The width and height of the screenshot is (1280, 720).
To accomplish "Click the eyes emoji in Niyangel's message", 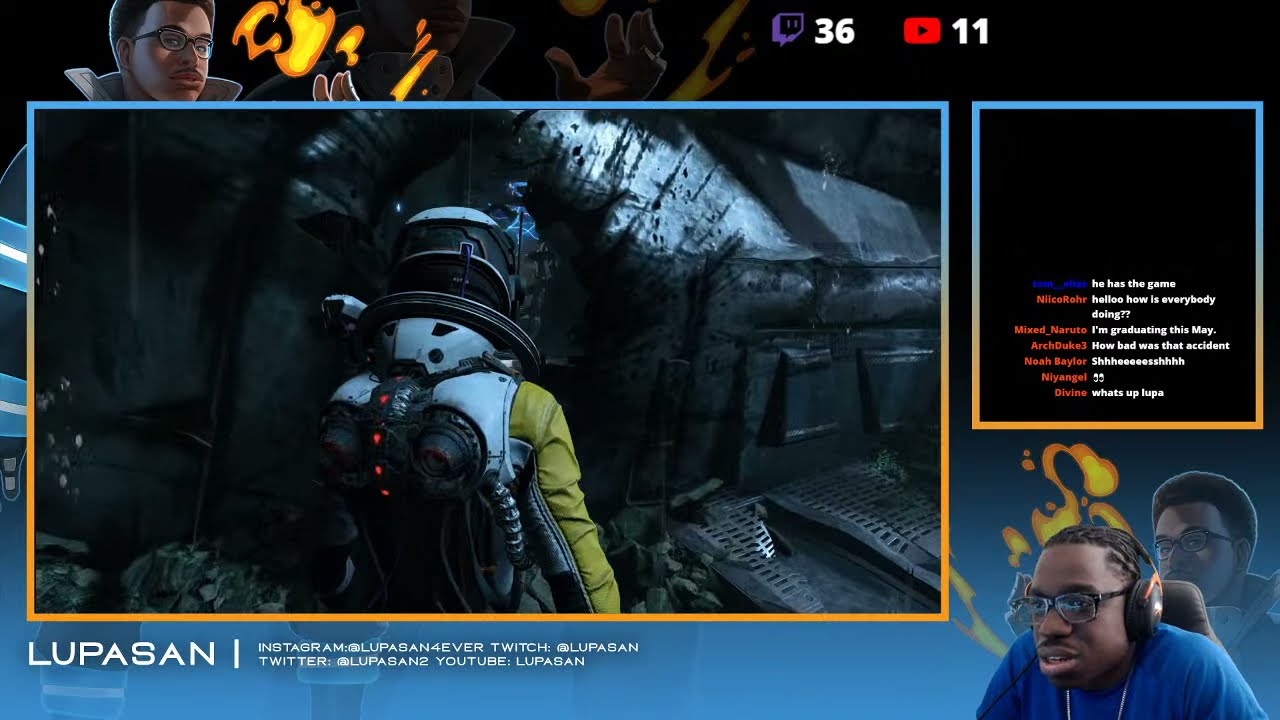I will (x=1098, y=377).
